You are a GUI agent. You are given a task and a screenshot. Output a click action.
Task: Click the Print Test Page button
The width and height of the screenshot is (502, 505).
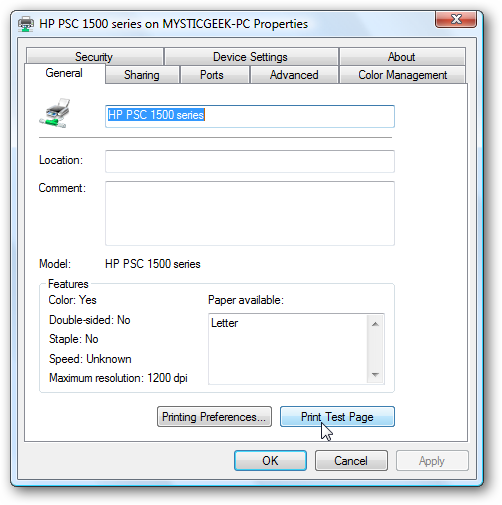pyautogui.click(x=337, y=417)
